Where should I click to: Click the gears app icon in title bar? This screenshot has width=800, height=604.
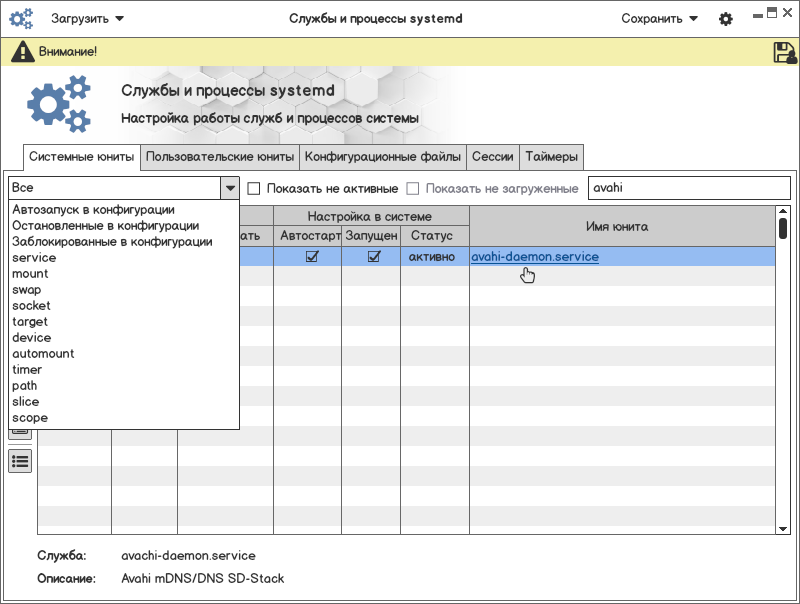(21, 19)
